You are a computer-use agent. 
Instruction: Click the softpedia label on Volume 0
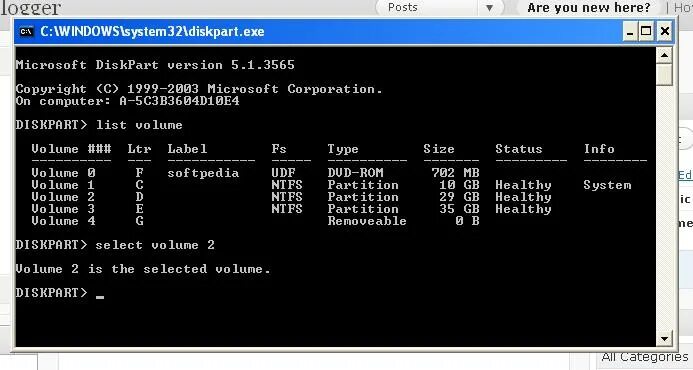(x=203, y=173)
